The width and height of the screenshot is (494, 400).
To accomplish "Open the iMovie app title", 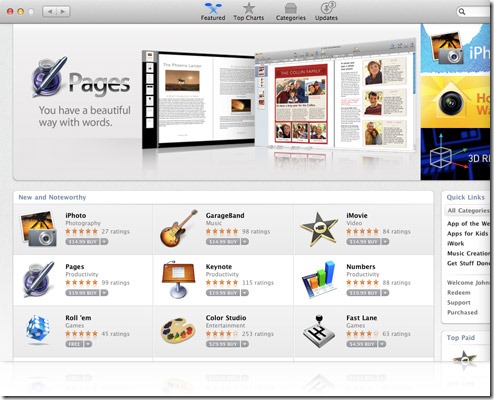I will [357, 216].
